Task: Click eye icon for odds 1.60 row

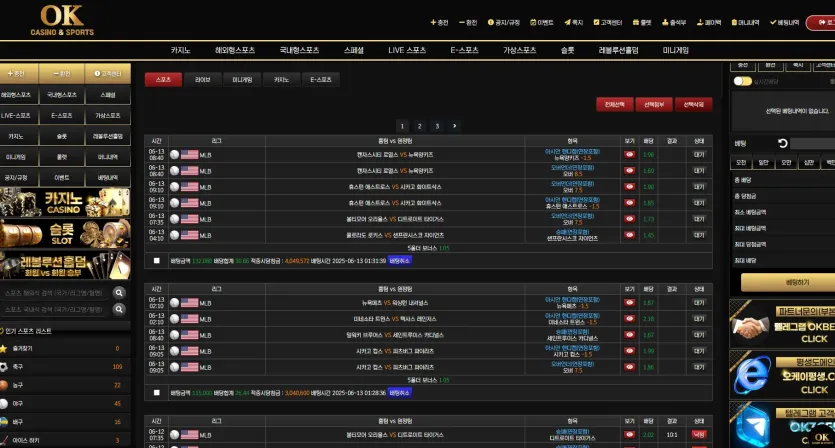Action: point(629,170)
